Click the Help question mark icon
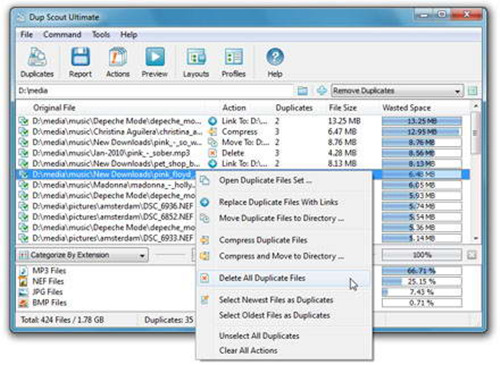The height and width of the screenshot is (365, 500). tap(275, 57)
